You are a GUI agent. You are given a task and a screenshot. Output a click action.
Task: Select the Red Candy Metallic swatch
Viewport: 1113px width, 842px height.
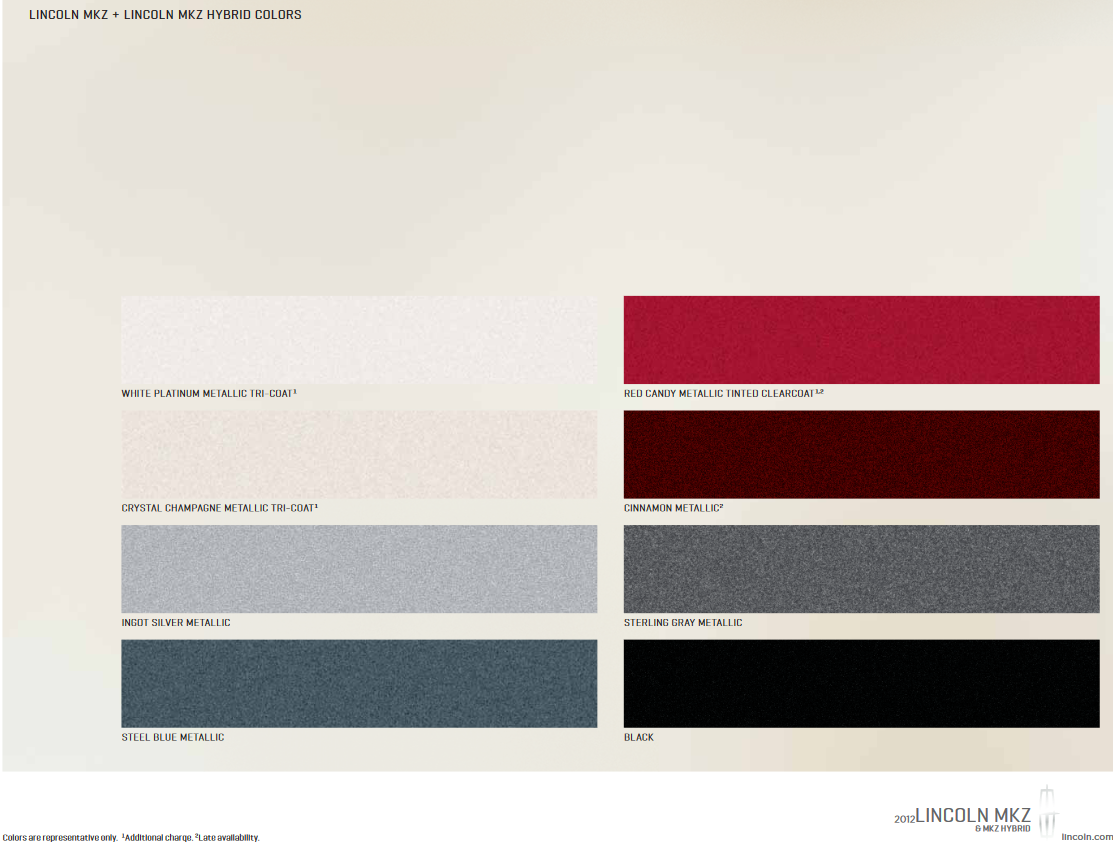[862, 340]
